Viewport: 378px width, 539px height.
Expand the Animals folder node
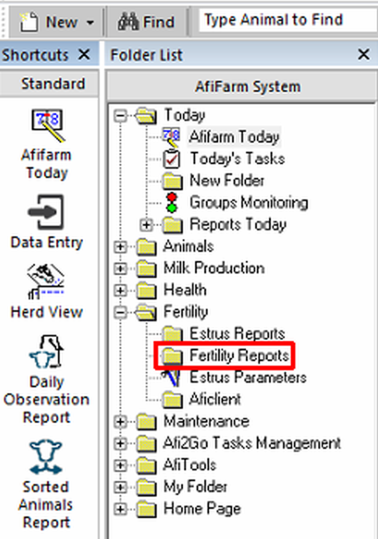[x=120, y=246]
